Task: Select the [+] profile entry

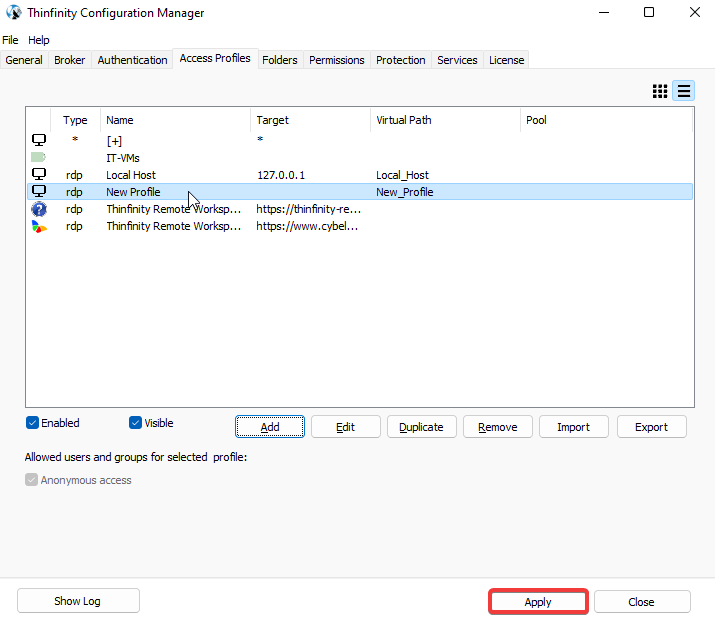Action: (360, 140)
